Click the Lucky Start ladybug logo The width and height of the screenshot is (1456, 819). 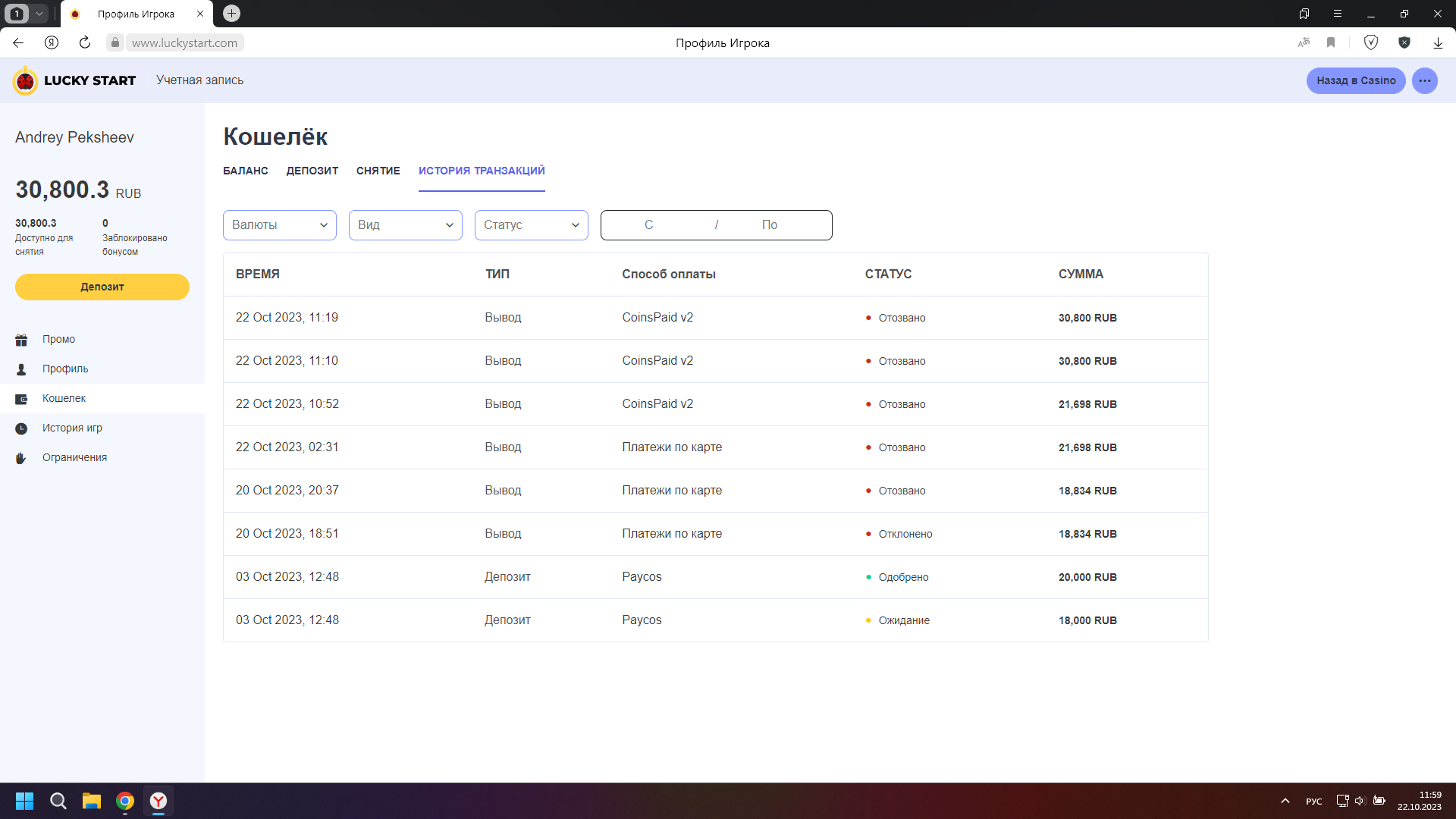[x=25, y=80]
